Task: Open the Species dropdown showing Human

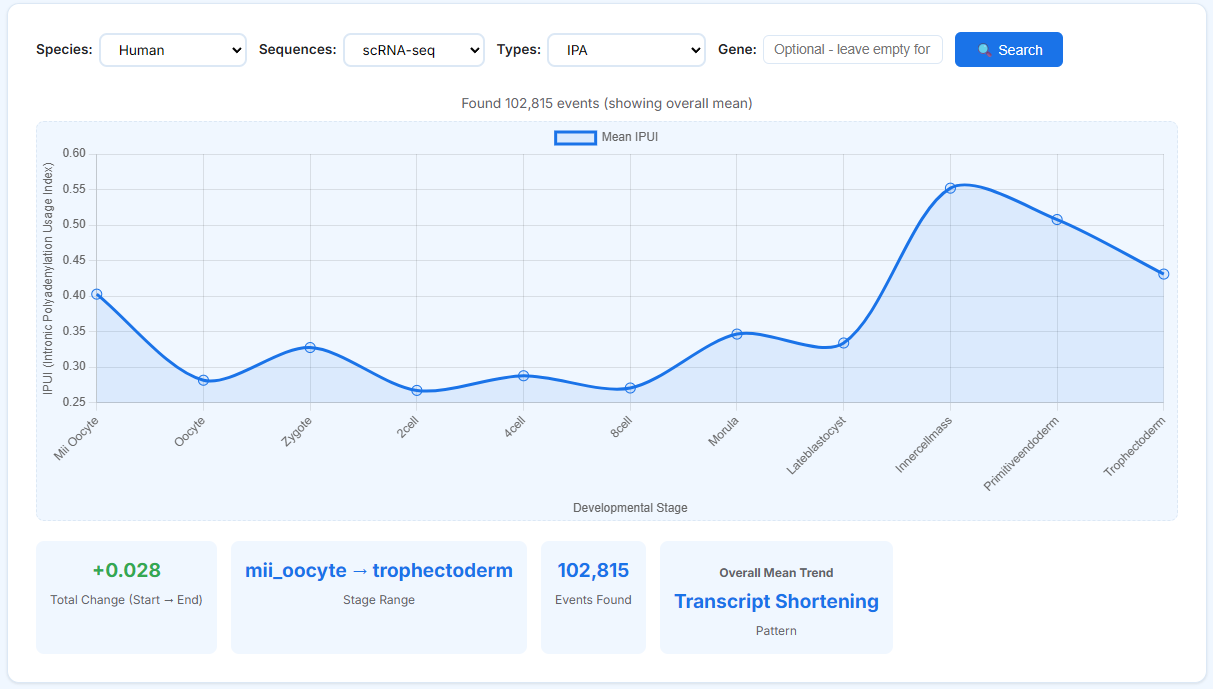Action: tap(173, 50)
